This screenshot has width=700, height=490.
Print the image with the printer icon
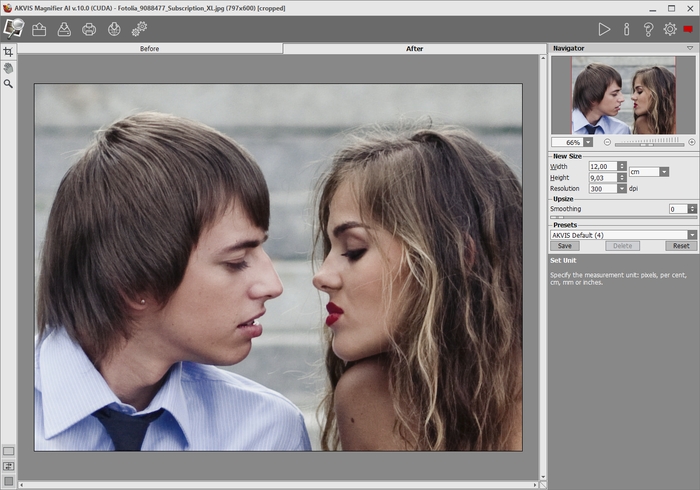pos(89,29)
